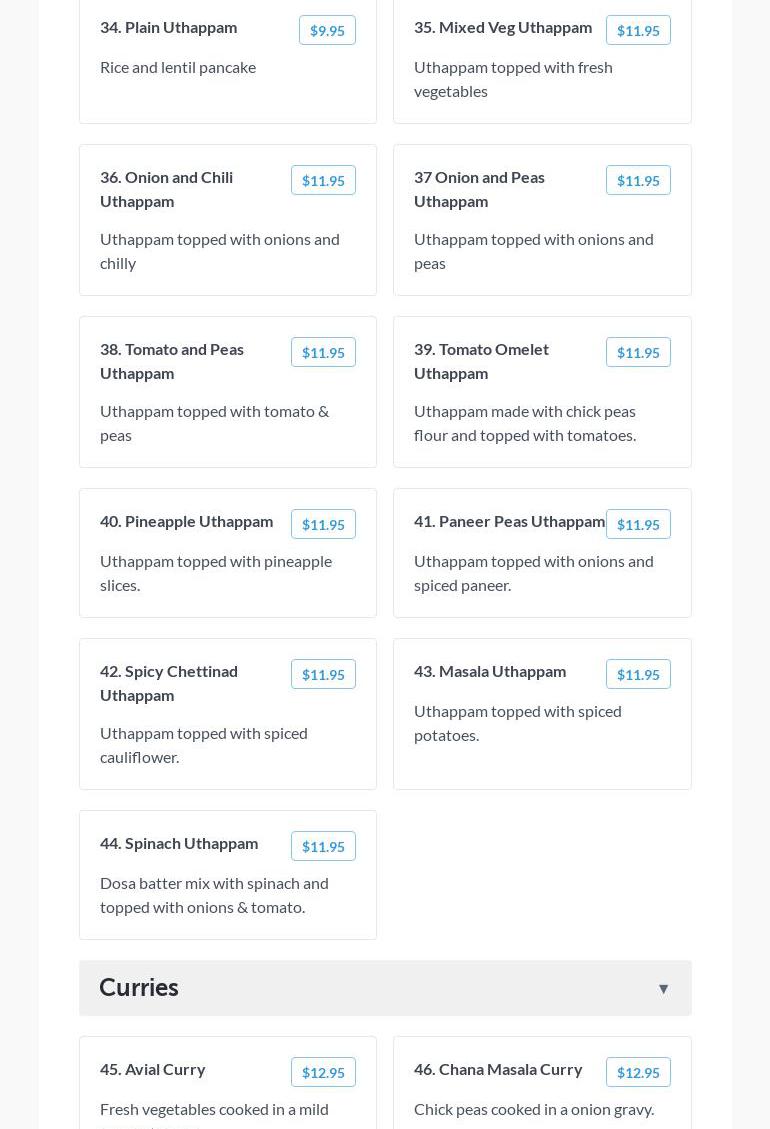Click Onion and Peas Uthappam price
This screenshot has width=770, height=1129.
tap(638, 181)
